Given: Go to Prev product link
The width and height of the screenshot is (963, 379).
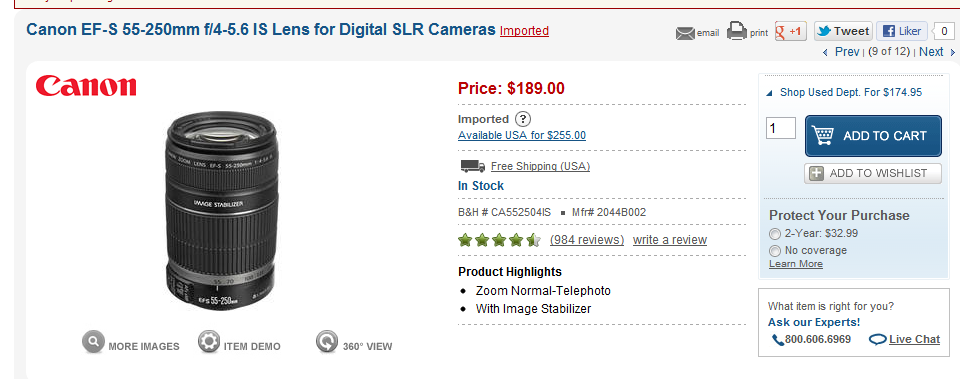Looking at the screenshot, I should tap(841, 52).
